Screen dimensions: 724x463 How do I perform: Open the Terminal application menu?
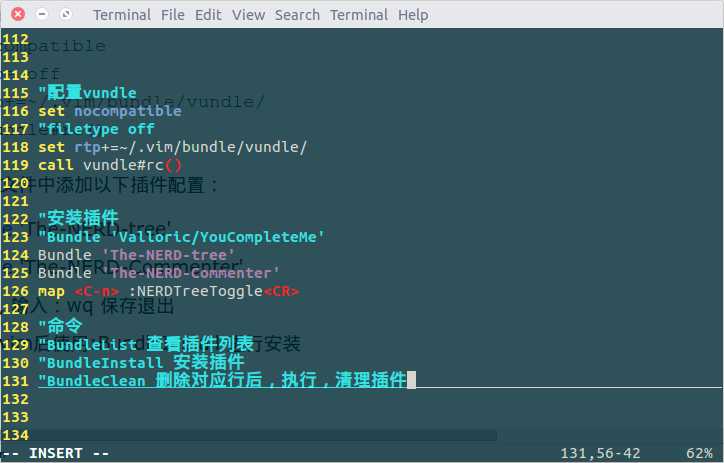(122, 15)
